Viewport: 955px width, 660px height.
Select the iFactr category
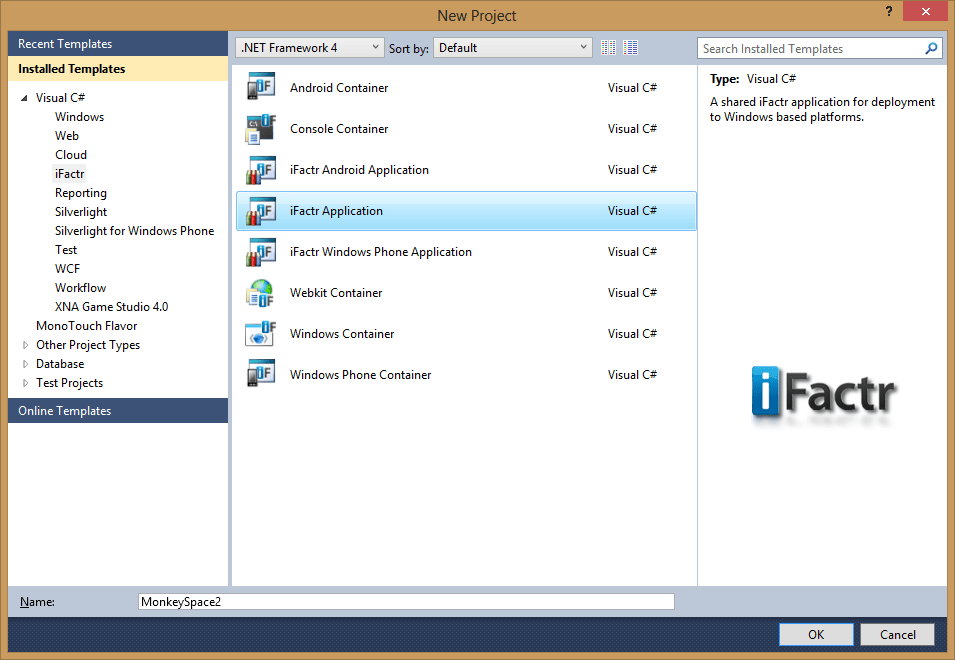pyautogui.click(x=69, y=174)
